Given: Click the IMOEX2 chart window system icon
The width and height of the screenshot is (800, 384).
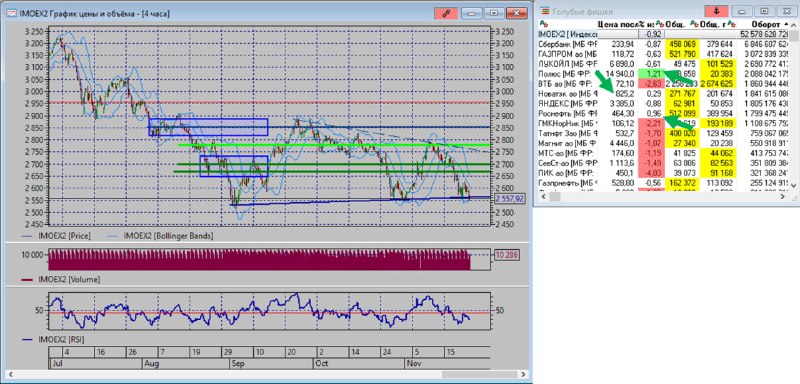Looking at the screenshot, I should tap(10, 14).
